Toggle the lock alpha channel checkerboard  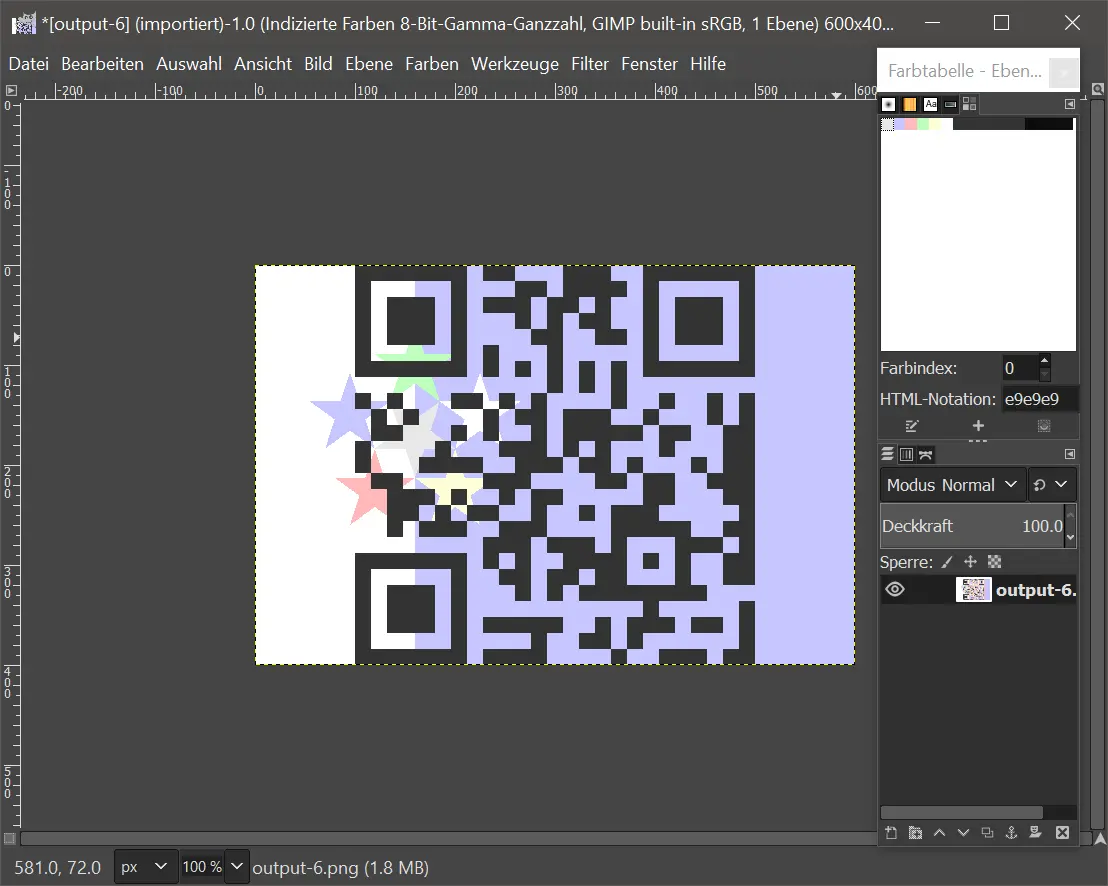tap(994, 562)
